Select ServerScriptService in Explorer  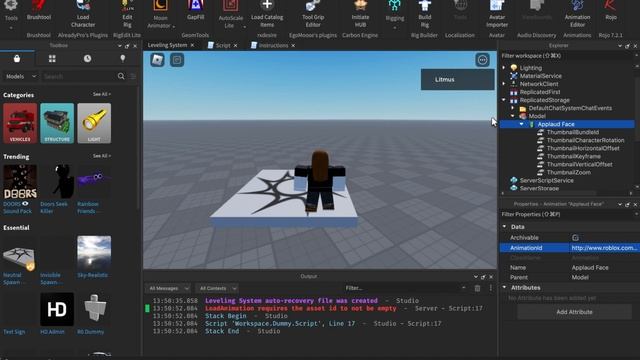546,180
